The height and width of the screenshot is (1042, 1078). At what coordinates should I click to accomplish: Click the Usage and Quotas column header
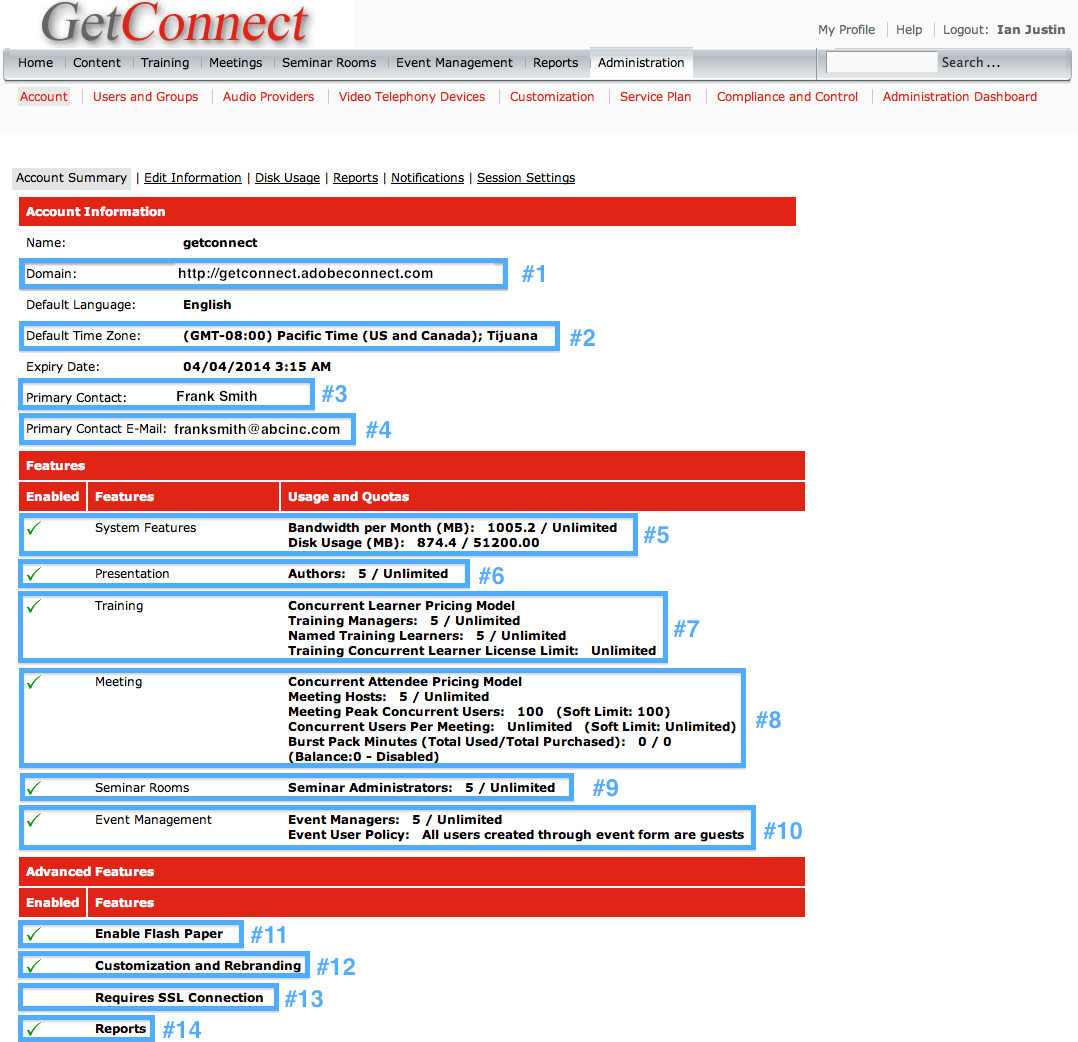click(349, 496)
